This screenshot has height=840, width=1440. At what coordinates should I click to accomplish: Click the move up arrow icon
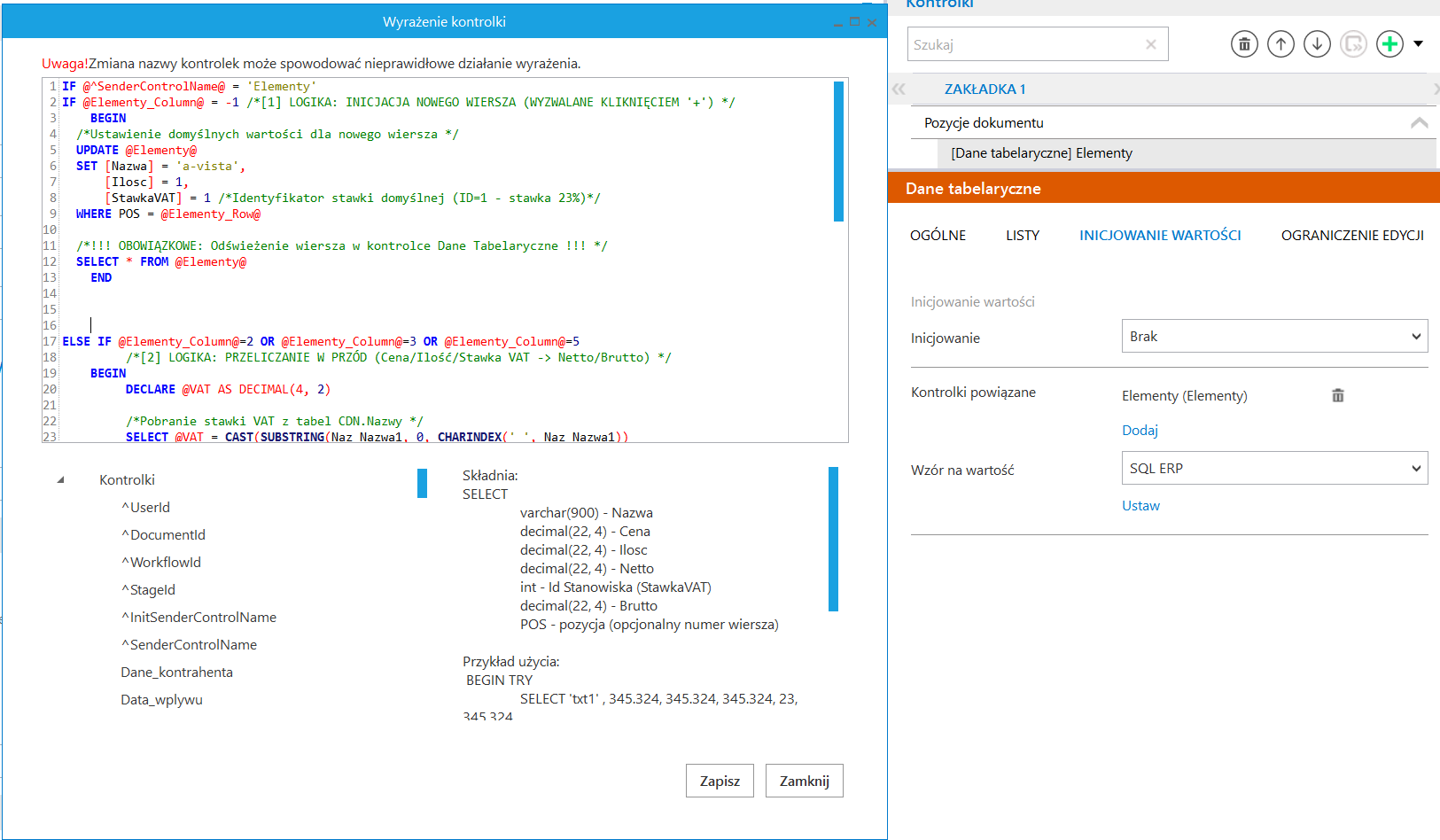click(x=1280, y=43)
